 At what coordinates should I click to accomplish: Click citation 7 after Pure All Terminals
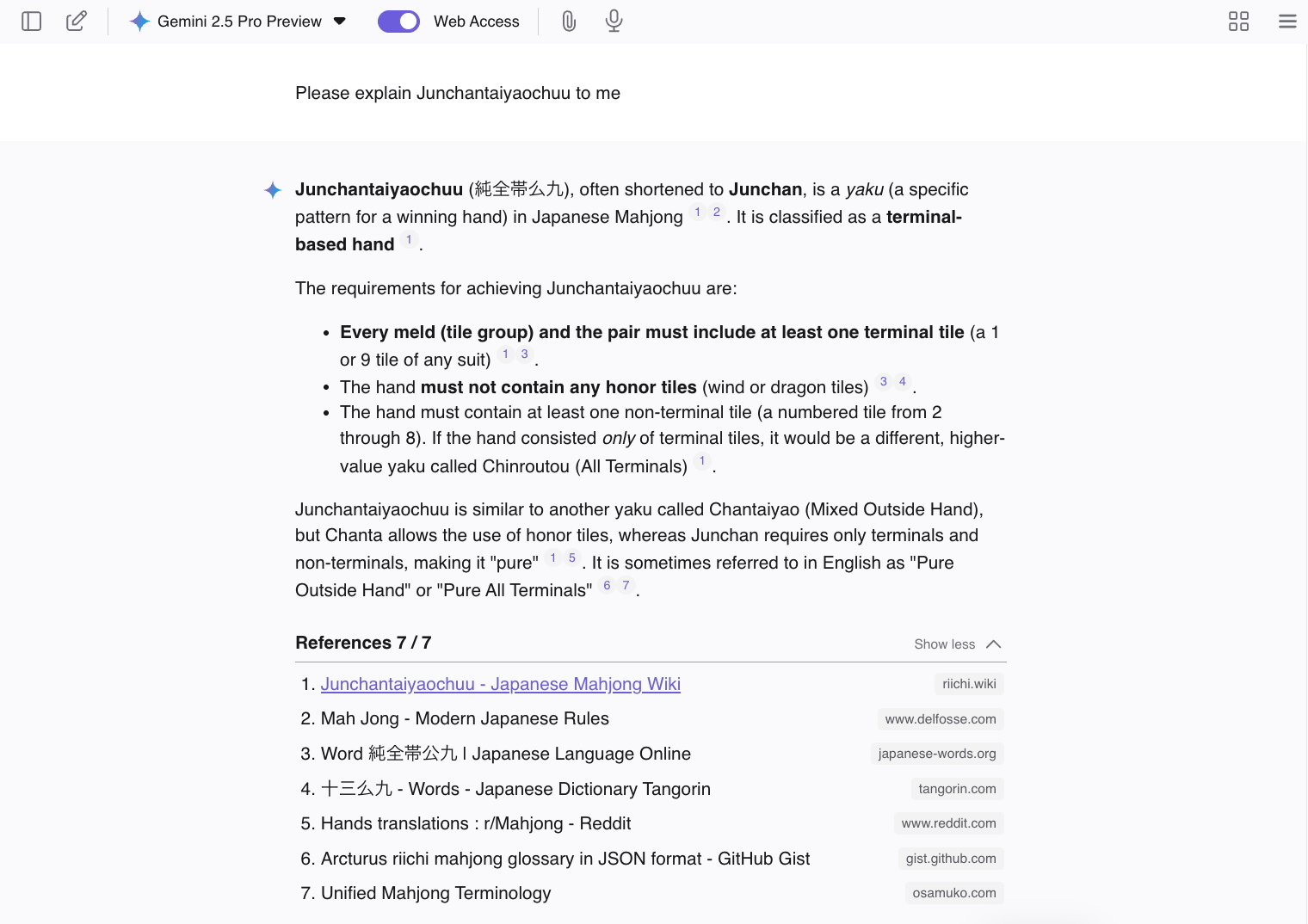(x=626, y=586)
